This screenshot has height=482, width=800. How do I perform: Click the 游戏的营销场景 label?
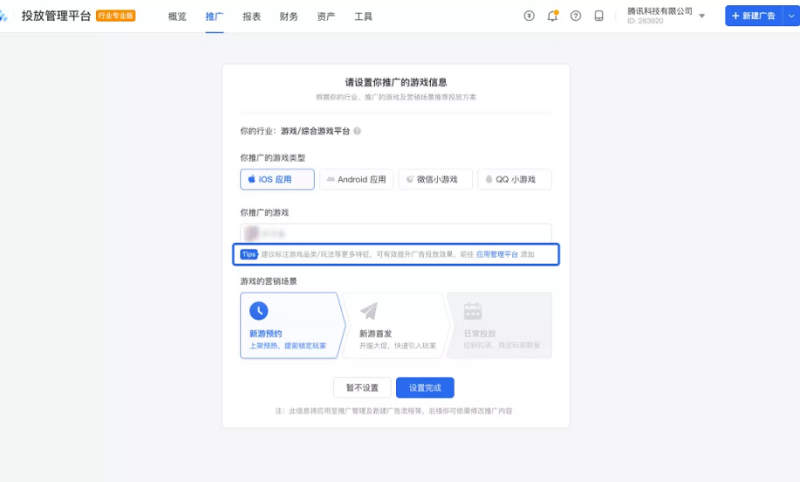tap(268, 281)
